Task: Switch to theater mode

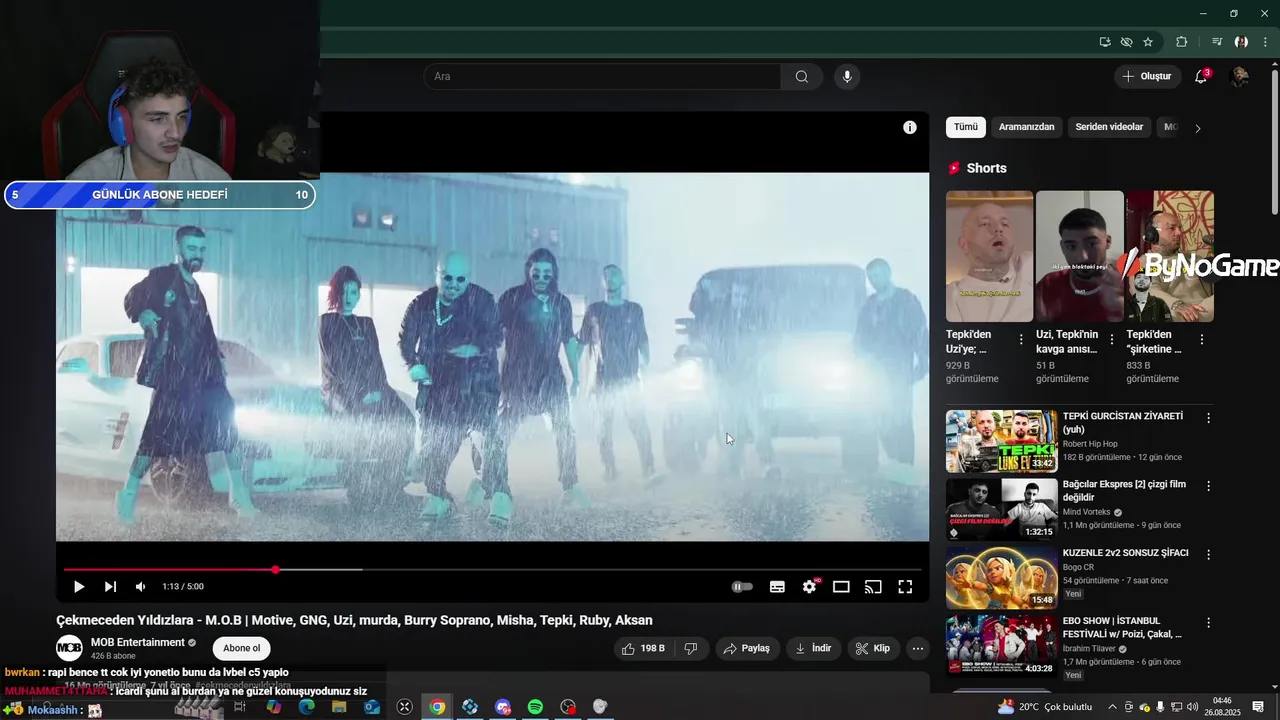Action: click(x=841, y=587)
